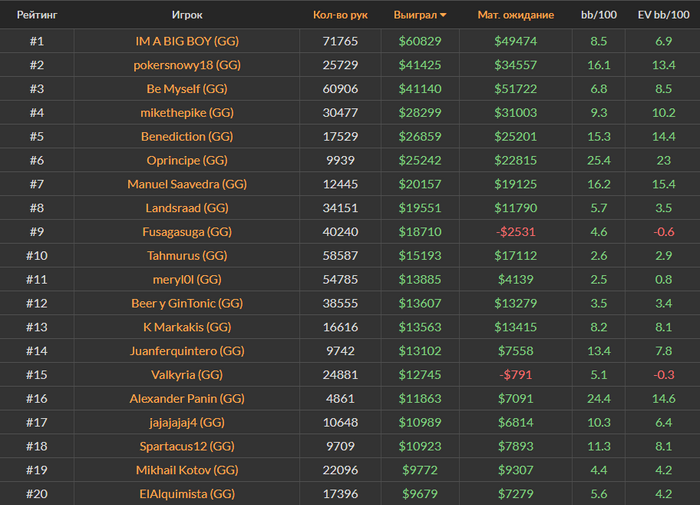Open player IM A BIG BOY (GG)
The width and height of the screenshot is (700, 505).
(187, 41)
